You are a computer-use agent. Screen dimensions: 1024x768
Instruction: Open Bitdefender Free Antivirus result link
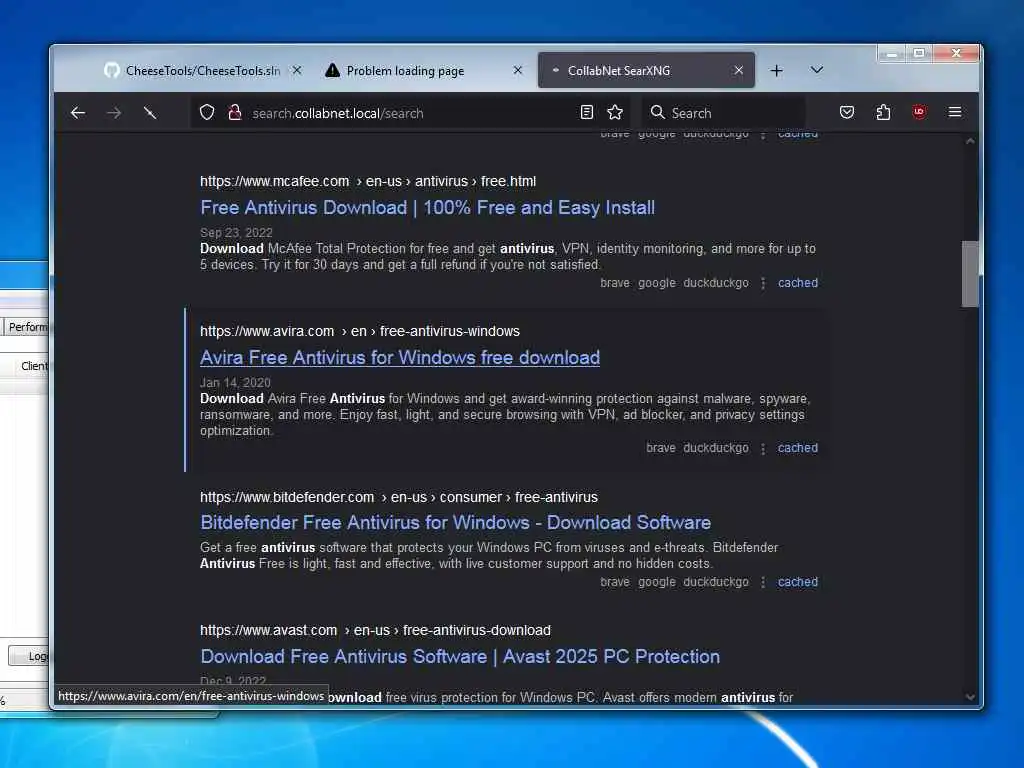455,522
